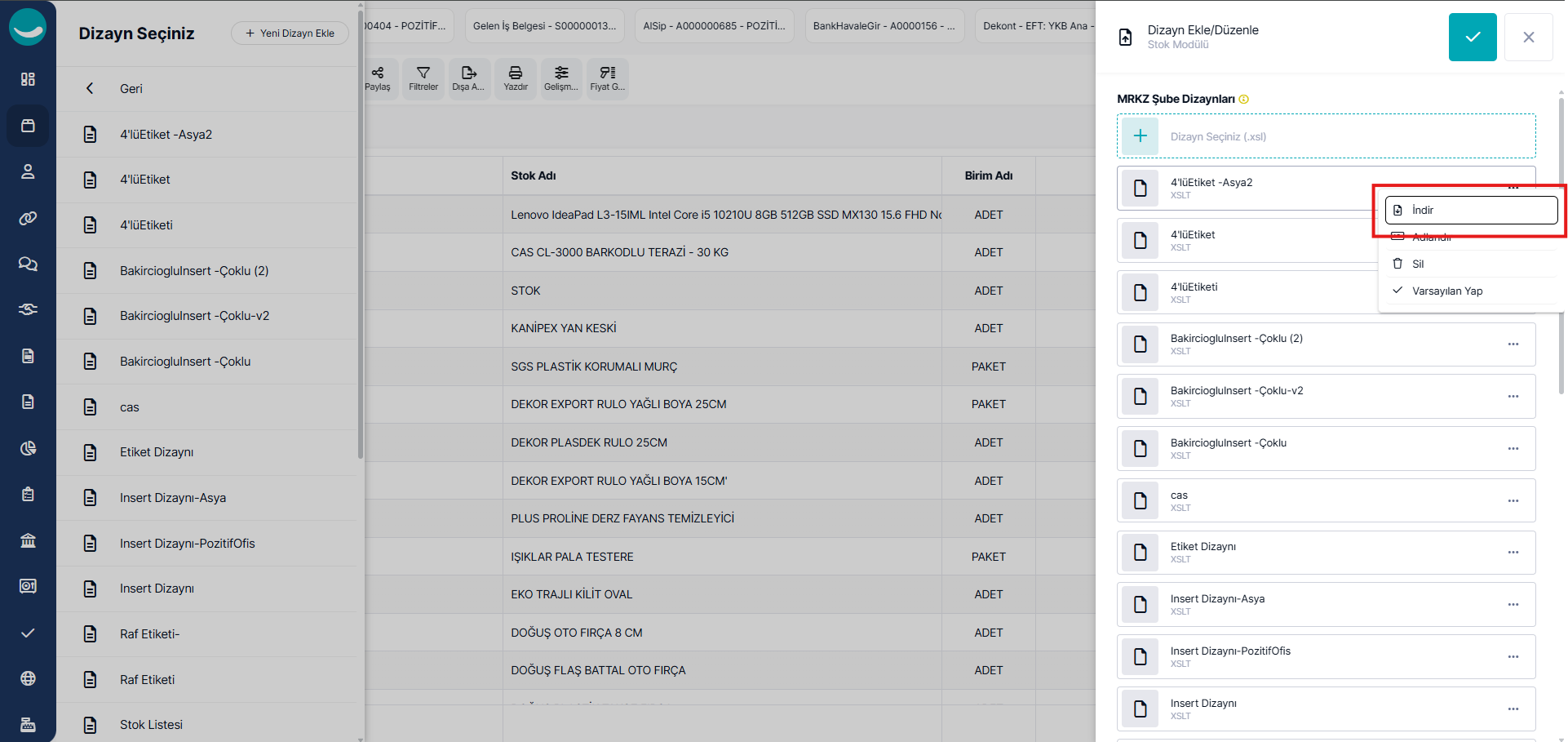Click the bank building icon in sidebar
The image size is (1568, 742).
pos(28,540)
